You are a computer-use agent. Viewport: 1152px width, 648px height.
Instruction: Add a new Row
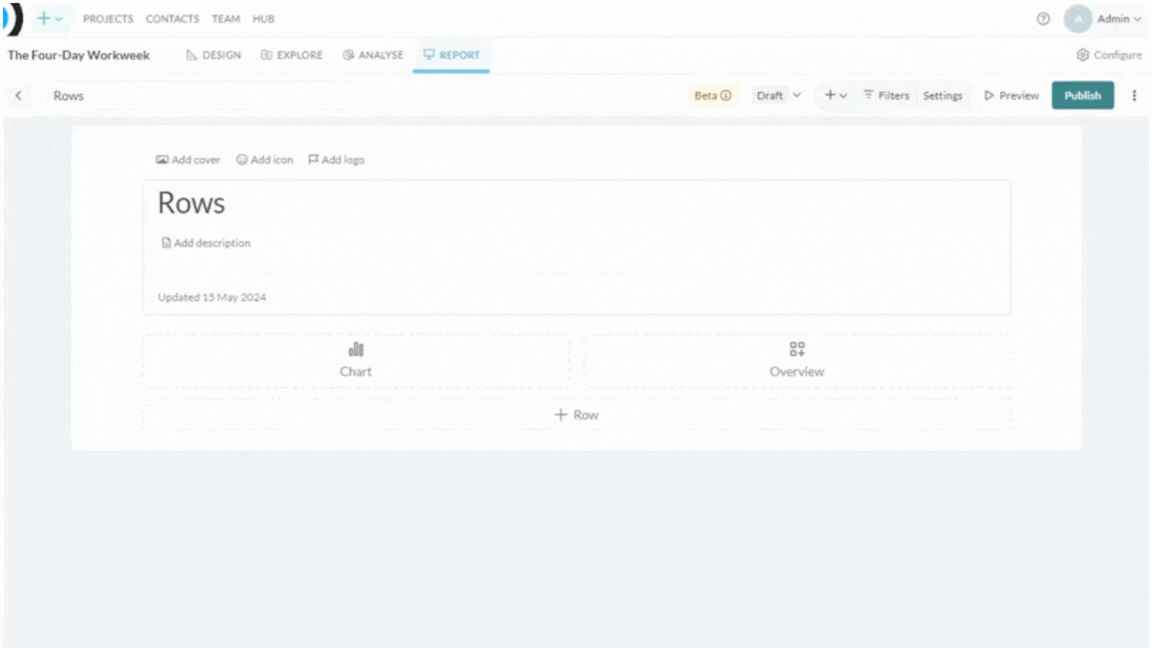click(576, 414)
